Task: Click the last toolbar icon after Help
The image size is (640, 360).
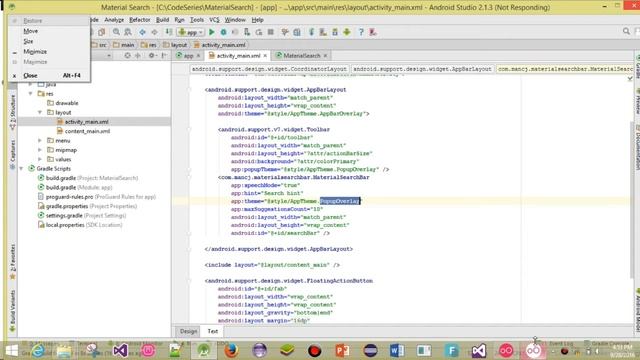Action: coord(373,32)
